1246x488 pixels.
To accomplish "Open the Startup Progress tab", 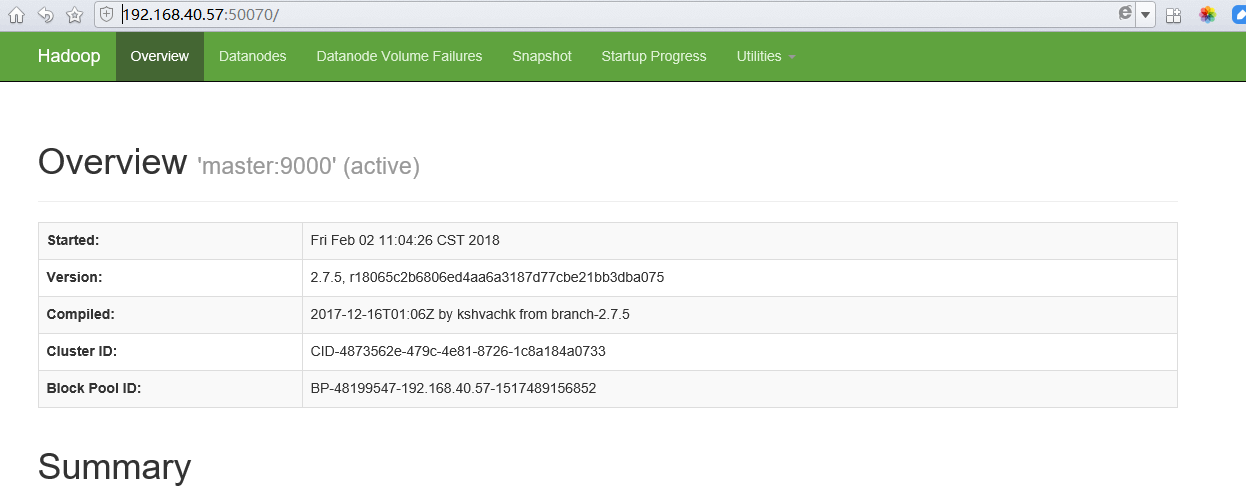I will pos(654,56).
